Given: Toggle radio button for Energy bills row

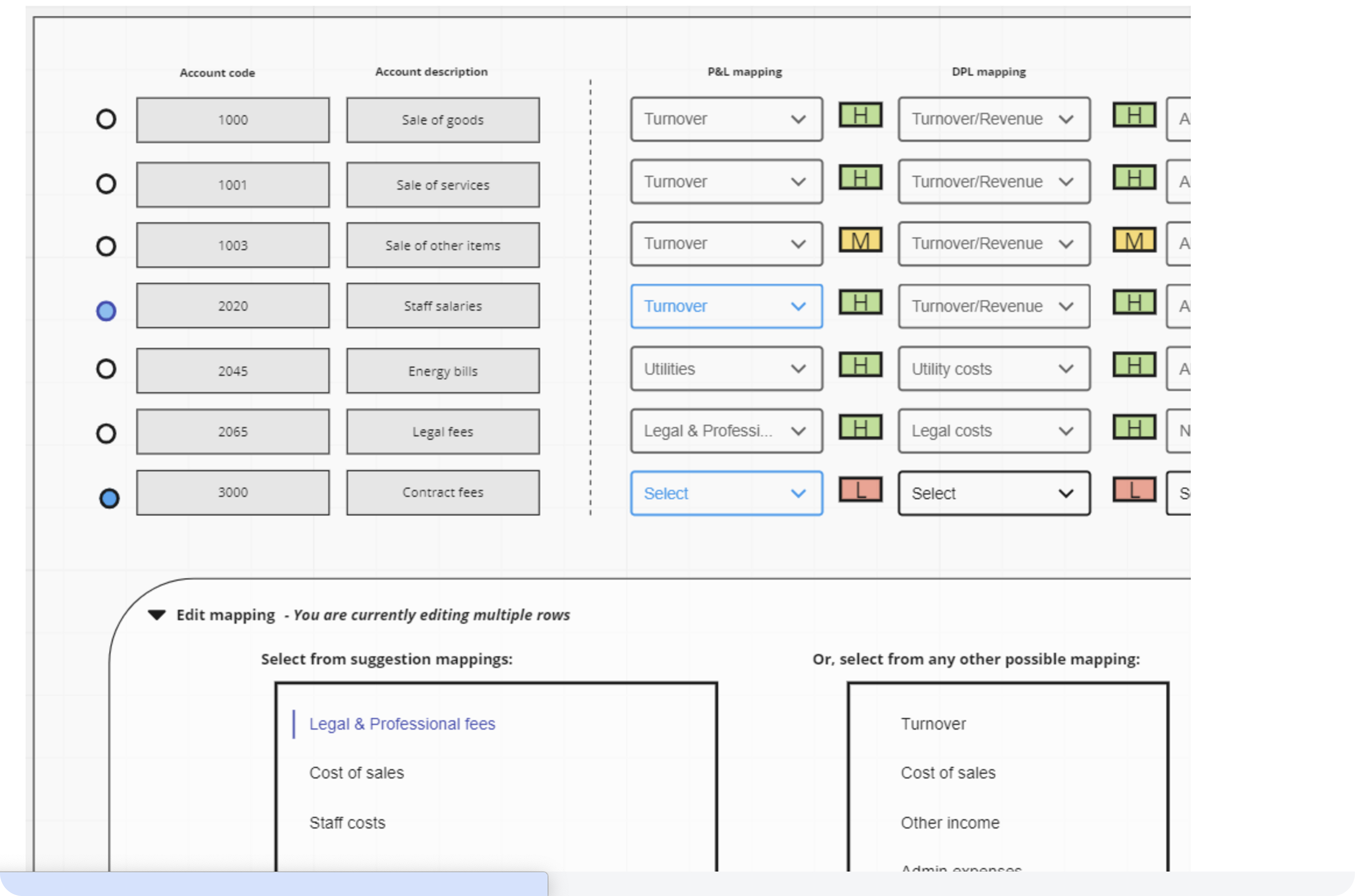Looking at the screenshot, I should [106, 369].
